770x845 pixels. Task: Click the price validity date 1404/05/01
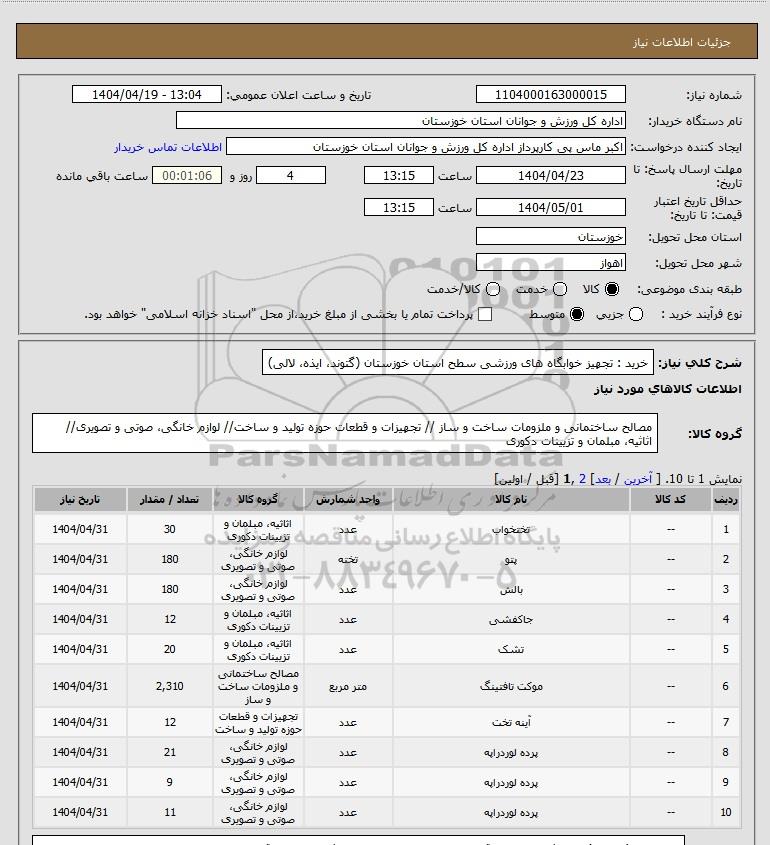point(551,207)
